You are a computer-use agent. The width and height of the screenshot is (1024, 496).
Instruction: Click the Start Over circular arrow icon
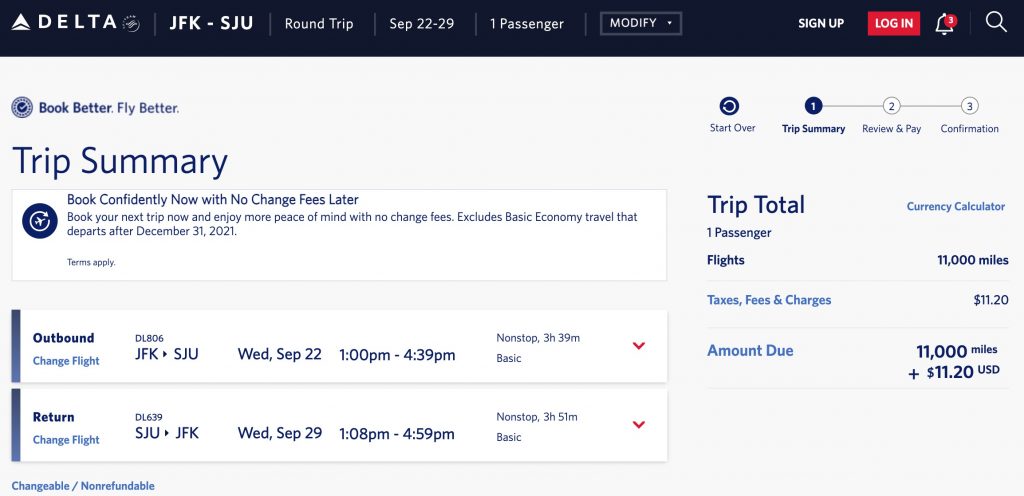point(729,106)
